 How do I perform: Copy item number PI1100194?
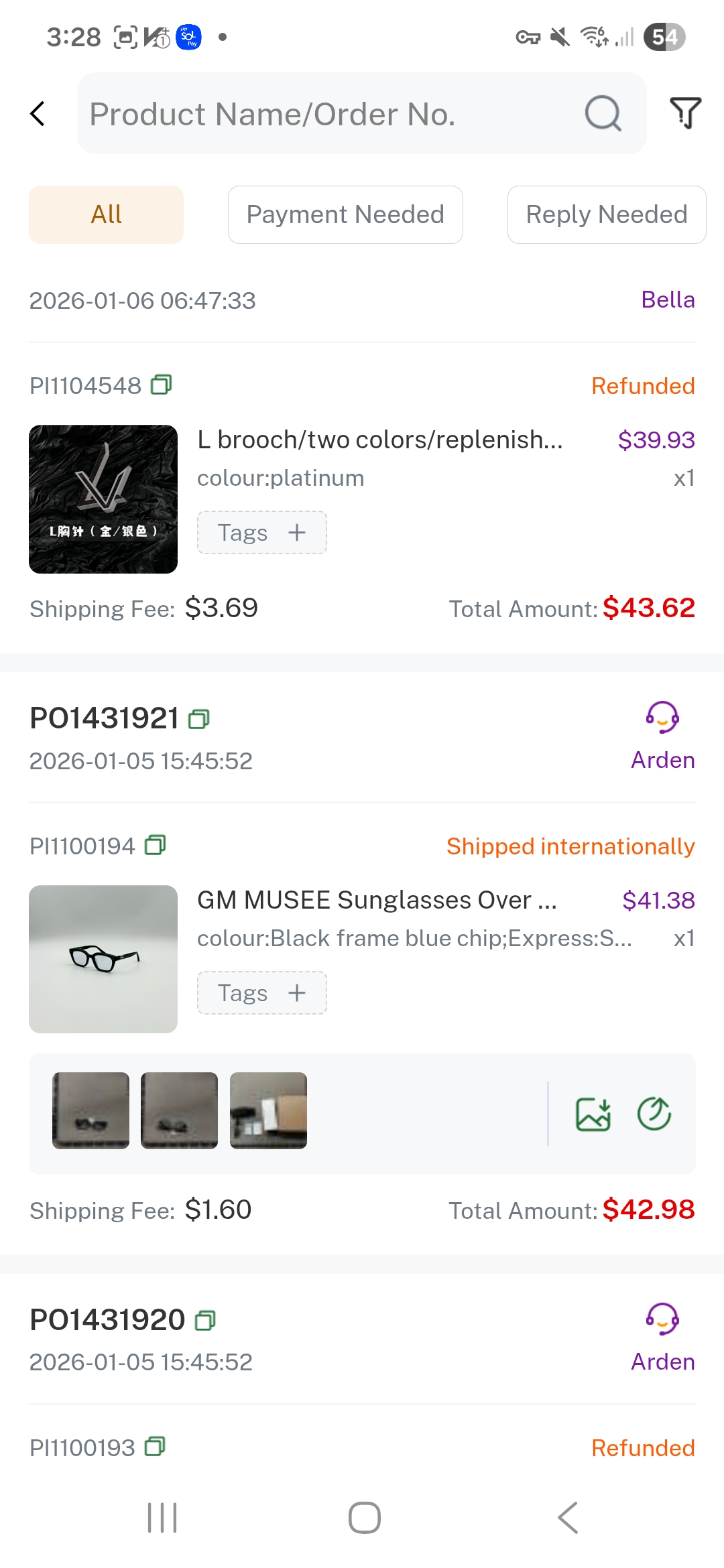coord(156,846)
